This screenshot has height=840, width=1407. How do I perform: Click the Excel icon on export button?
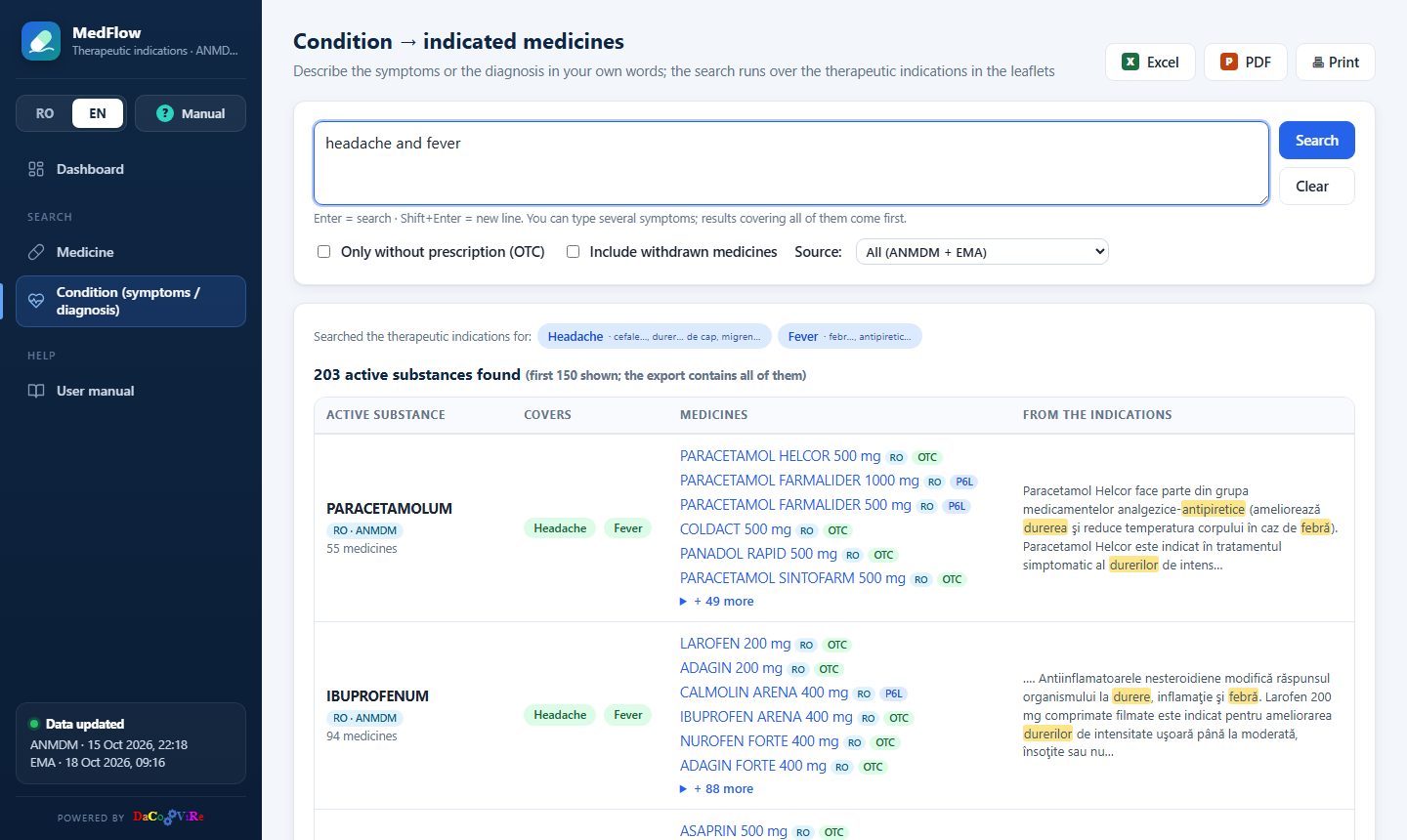point(1130,62)
